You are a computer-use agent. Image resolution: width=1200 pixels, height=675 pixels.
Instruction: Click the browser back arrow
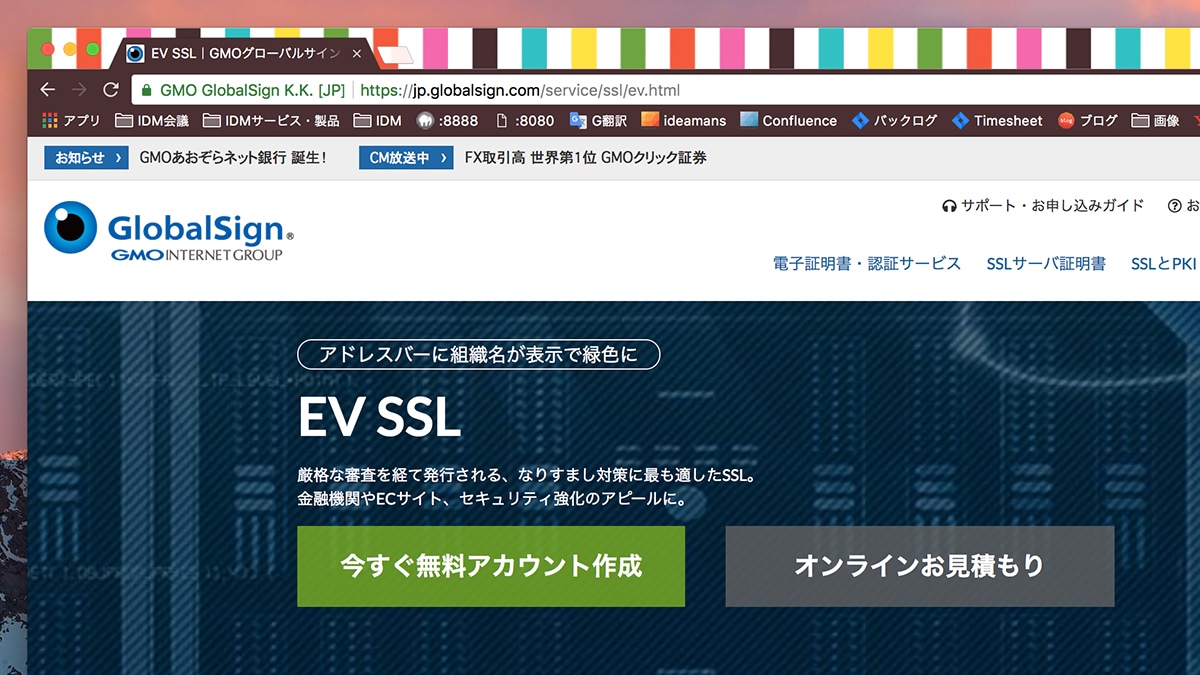click(47, 90)
